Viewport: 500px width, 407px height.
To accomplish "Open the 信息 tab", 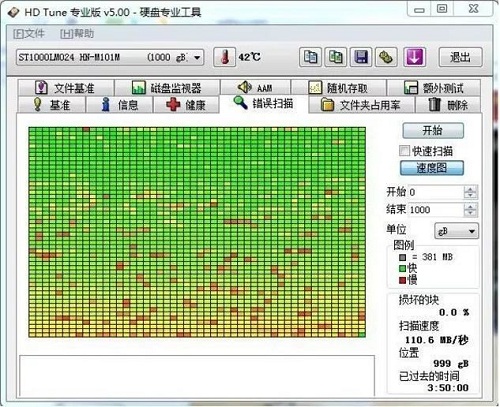I will click(x=119, y=105).
